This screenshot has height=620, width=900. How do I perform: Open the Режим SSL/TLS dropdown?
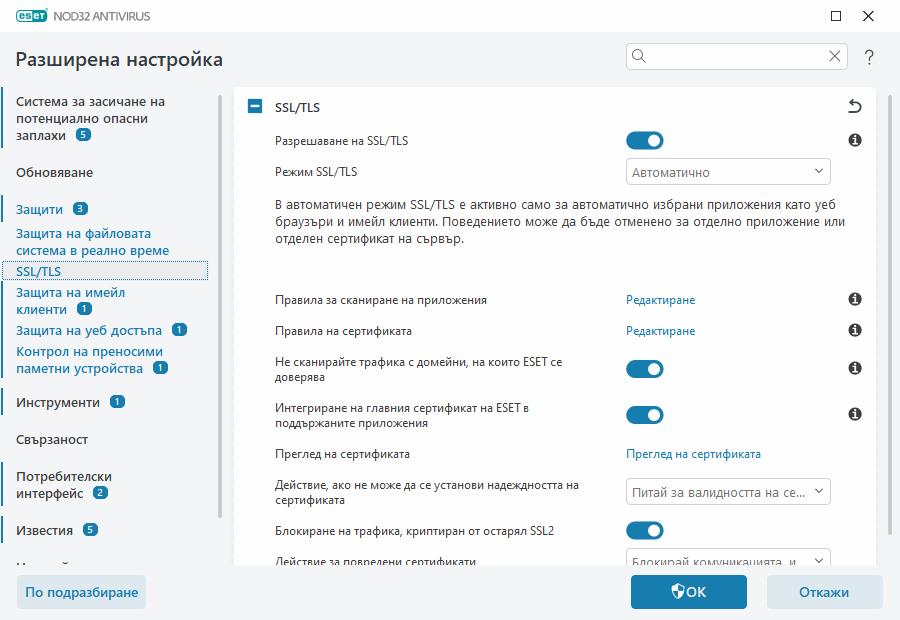click(x=728, y=171)
